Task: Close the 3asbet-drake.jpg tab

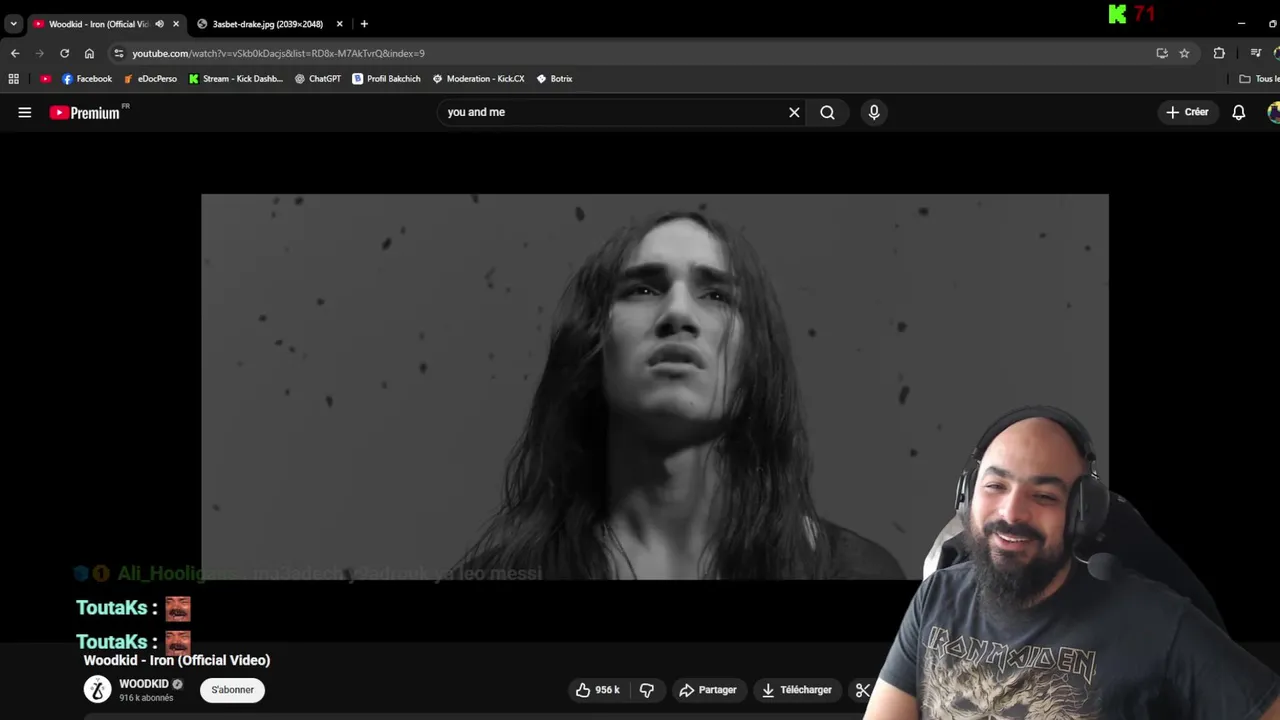Action: point(339,24)
